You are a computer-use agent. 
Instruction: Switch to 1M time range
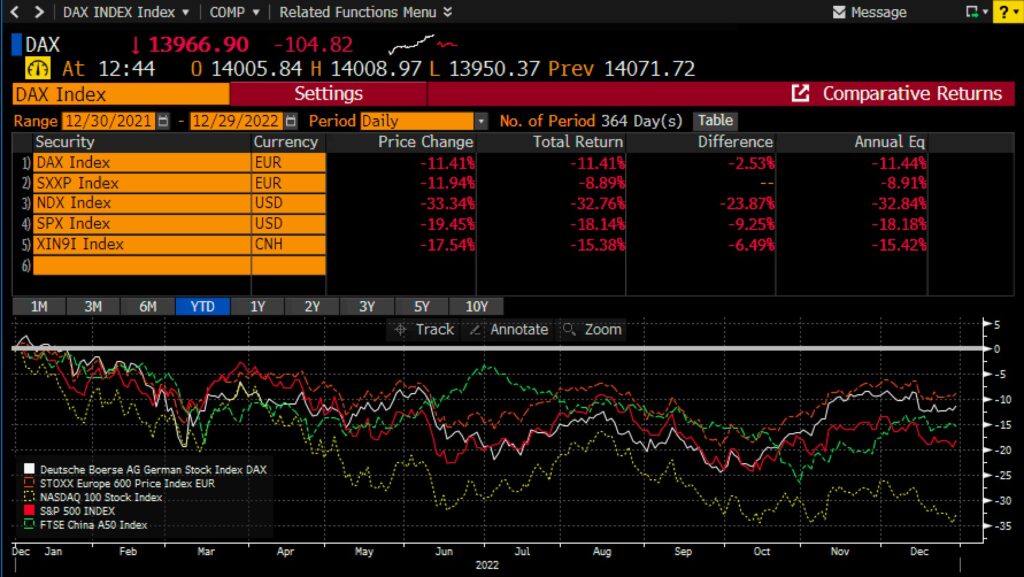[x=39, y=307]
